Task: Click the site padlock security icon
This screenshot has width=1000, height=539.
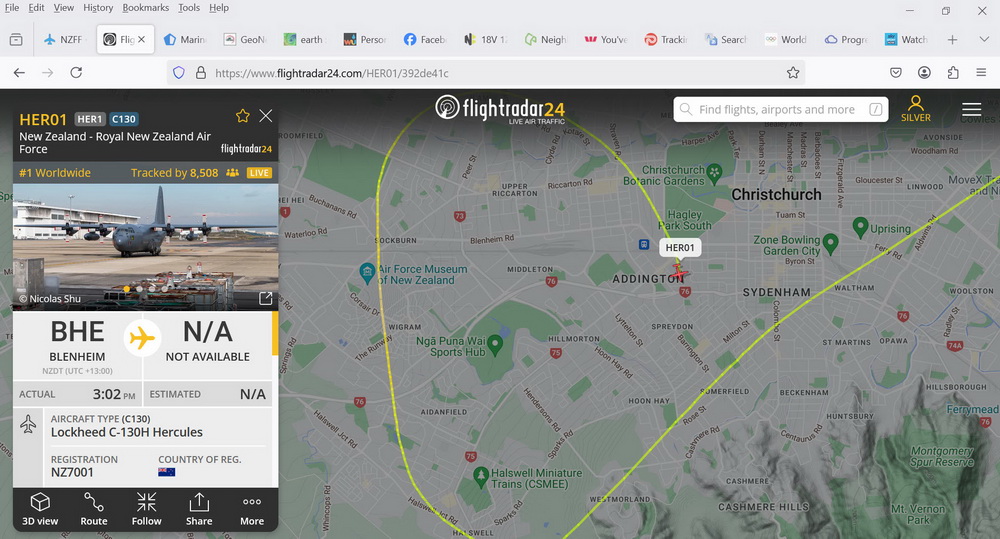Action: pos(200,73)
